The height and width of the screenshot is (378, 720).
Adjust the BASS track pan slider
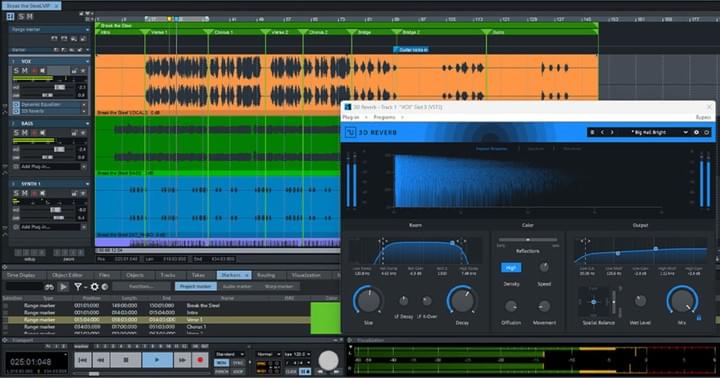point(47,157)
